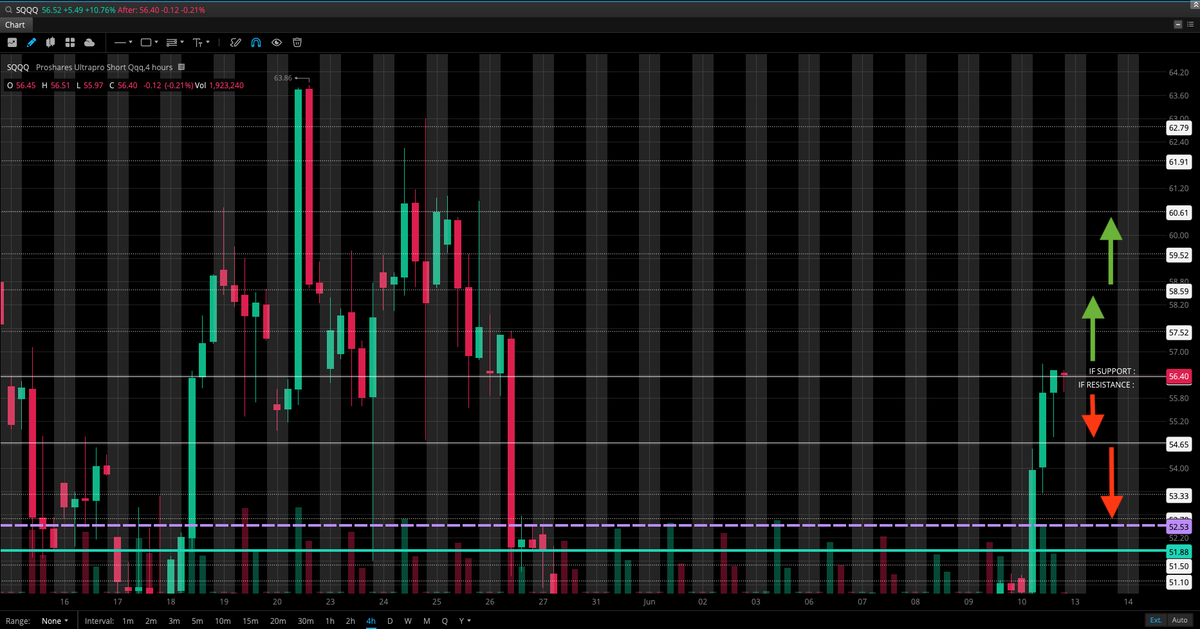Select the Chart tab
This screenshot has height=629, width=1200.
pyautogui.click(x=15, y=24)
